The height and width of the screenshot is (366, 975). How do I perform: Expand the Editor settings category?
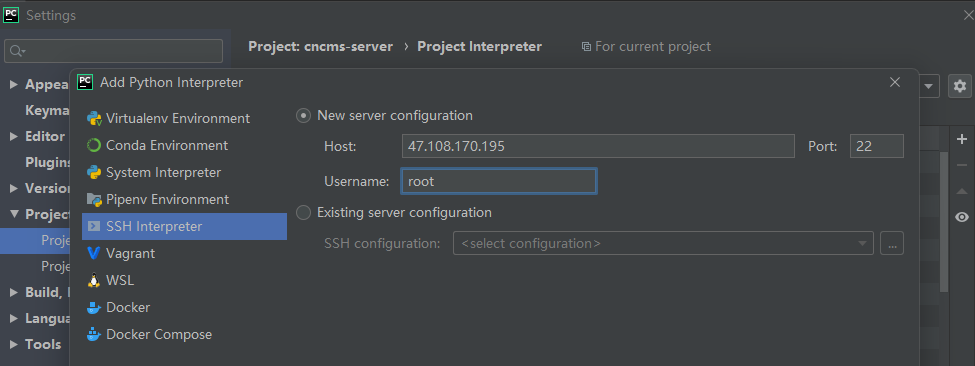click(14, 137)
